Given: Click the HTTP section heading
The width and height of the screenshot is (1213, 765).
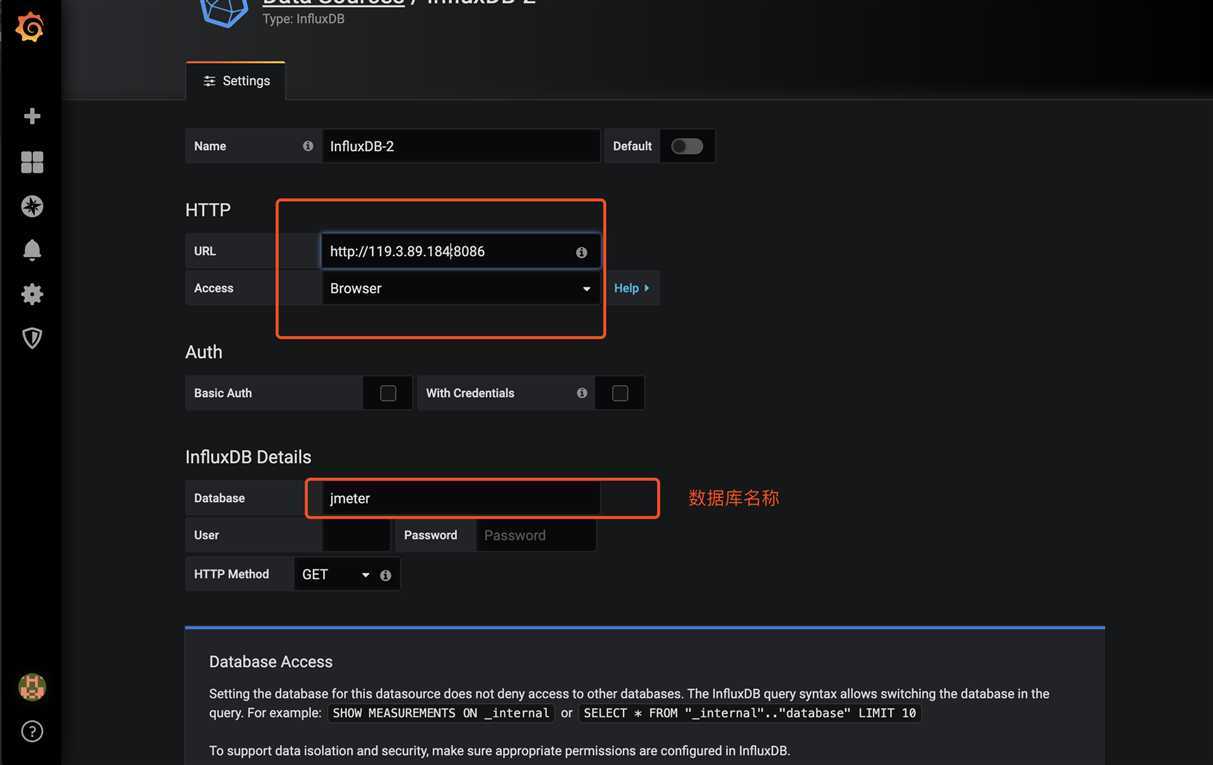Looking at the screenshot, I should [x=208, y=210].
